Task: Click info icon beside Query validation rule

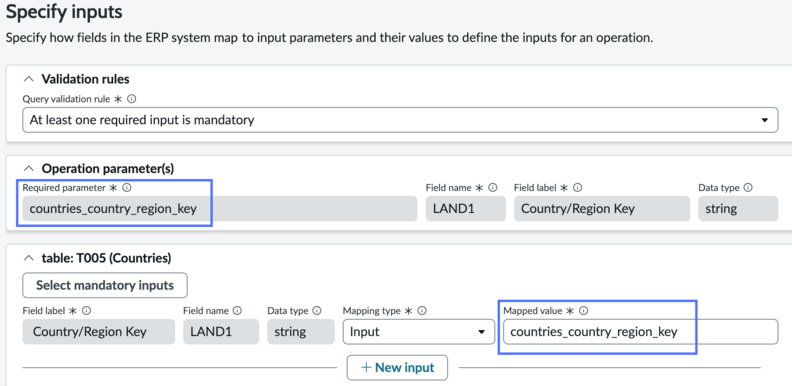Action: tap(132, 100)
